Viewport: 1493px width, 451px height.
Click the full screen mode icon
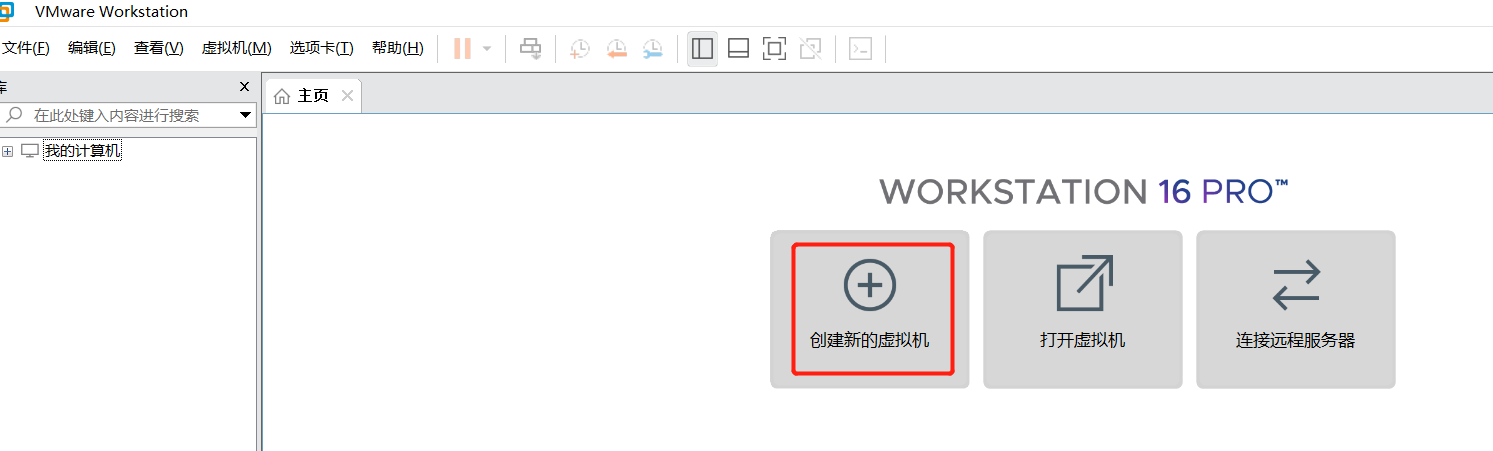(774, 48)
